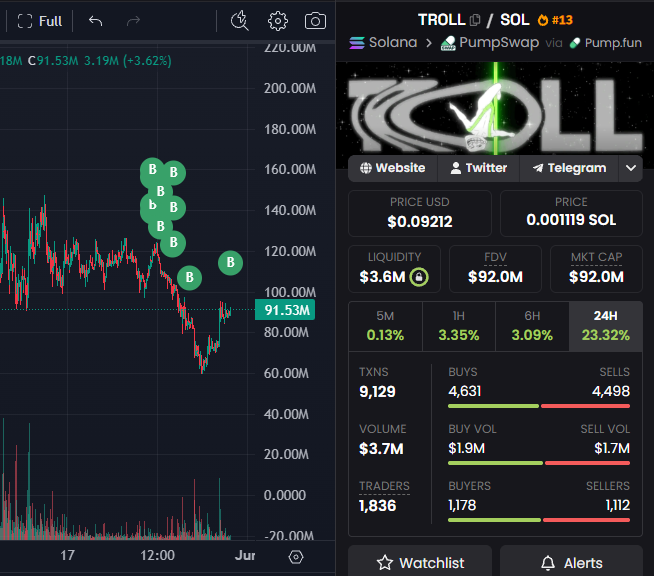Click the Solana chain link
This screenshot has height=576, width=654.
coord(383,43)
